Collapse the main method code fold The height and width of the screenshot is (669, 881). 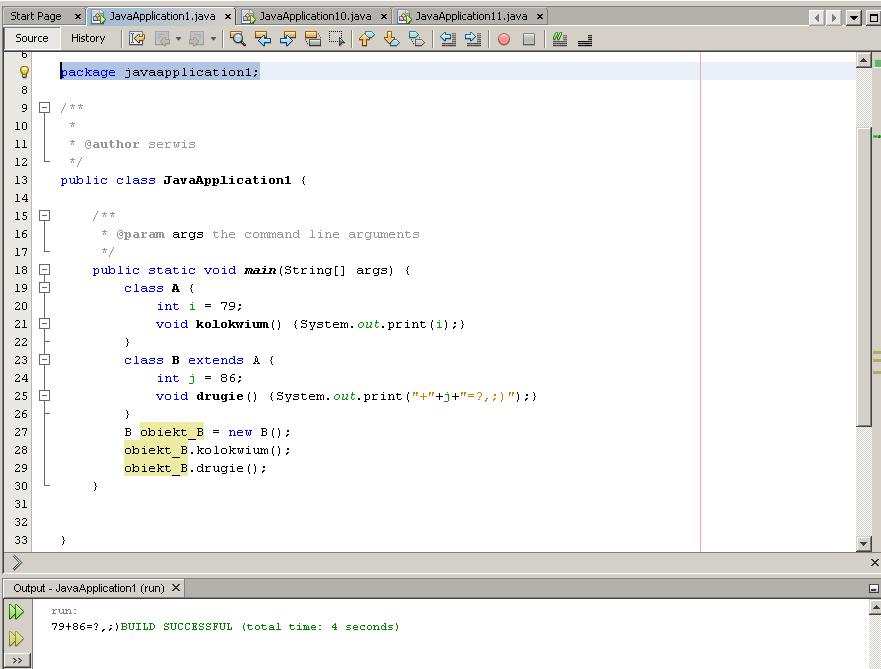pyautogui.click(x=44, y=269)
